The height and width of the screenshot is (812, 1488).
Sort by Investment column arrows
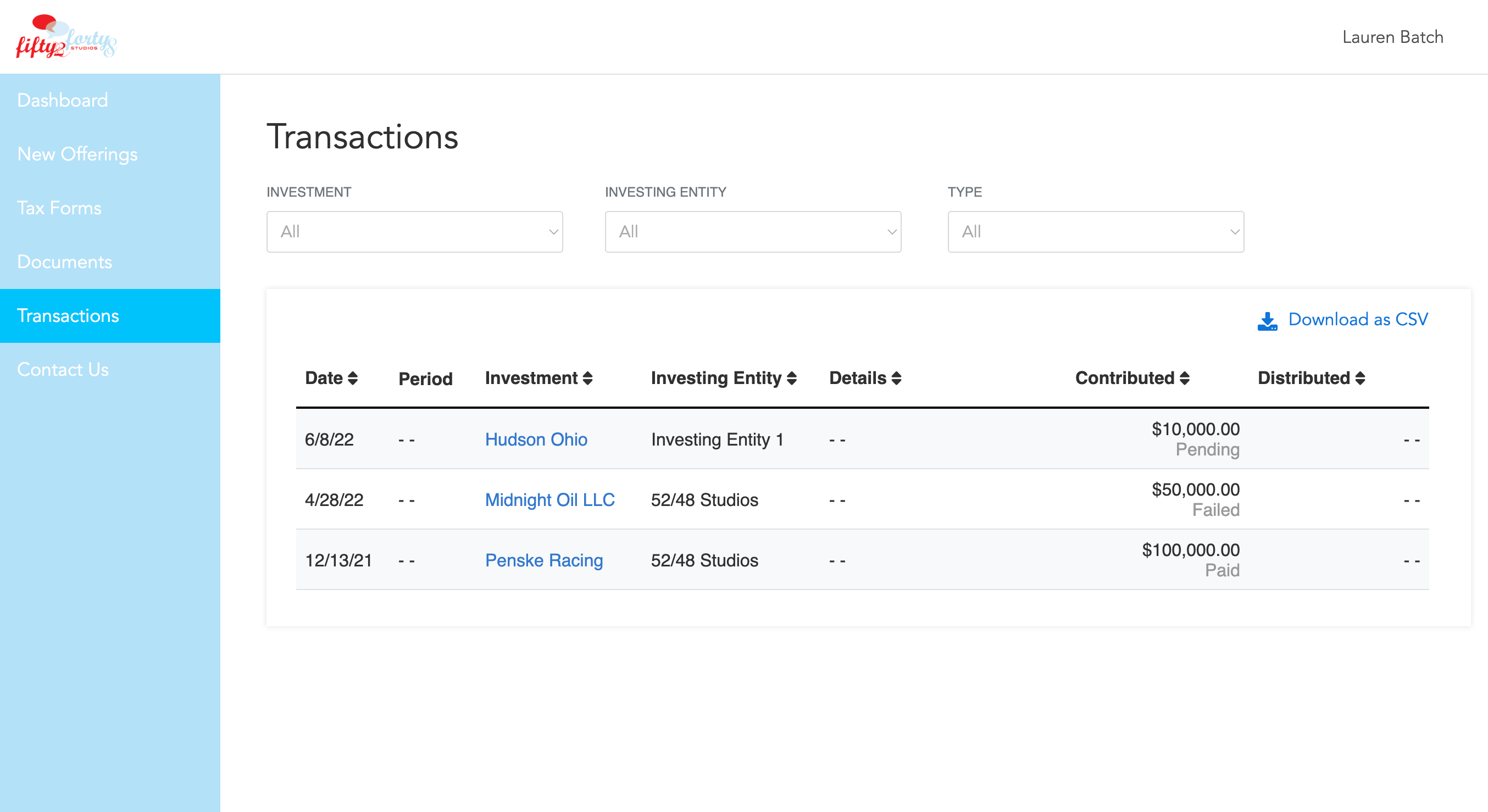[587, 379]
